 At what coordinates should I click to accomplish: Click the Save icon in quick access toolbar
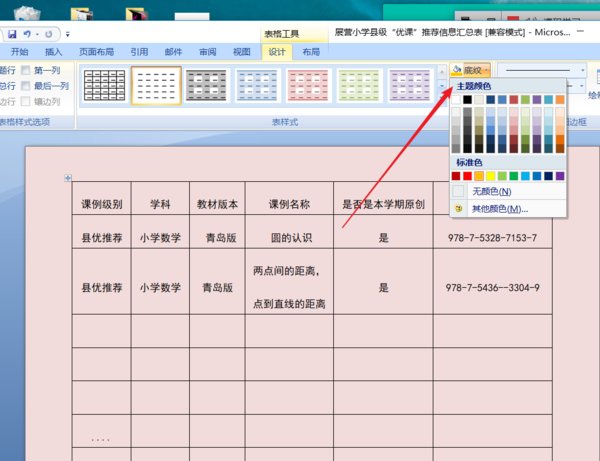click(12, 34)
